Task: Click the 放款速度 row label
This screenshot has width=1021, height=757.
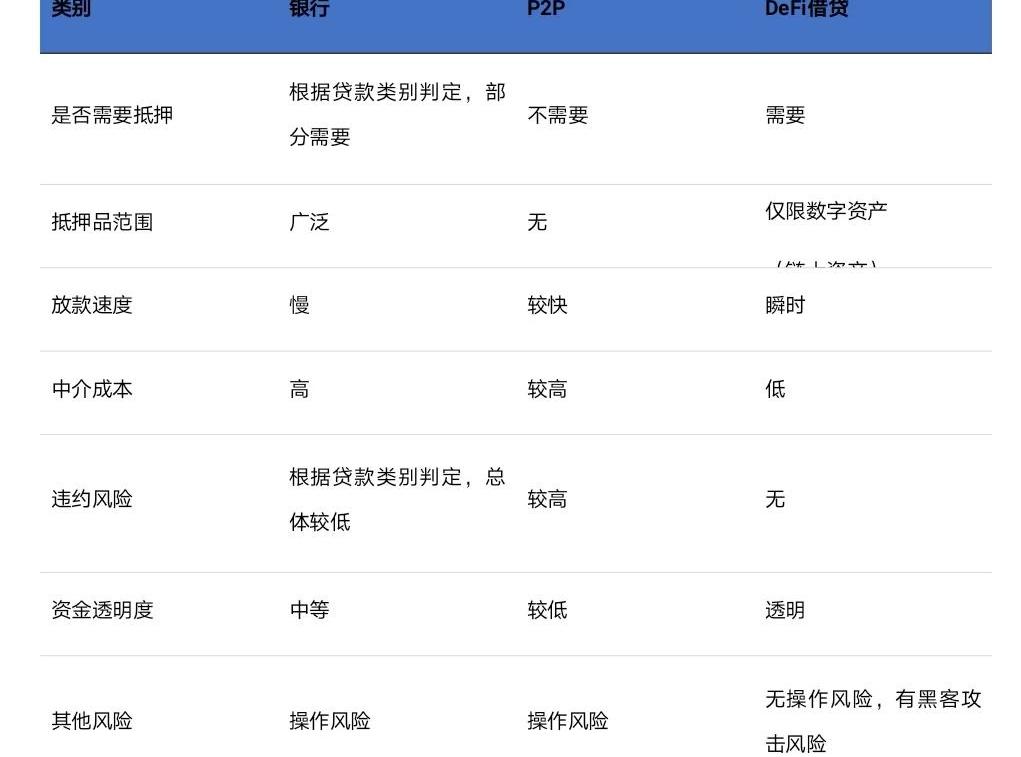Action: pos(92,305)
